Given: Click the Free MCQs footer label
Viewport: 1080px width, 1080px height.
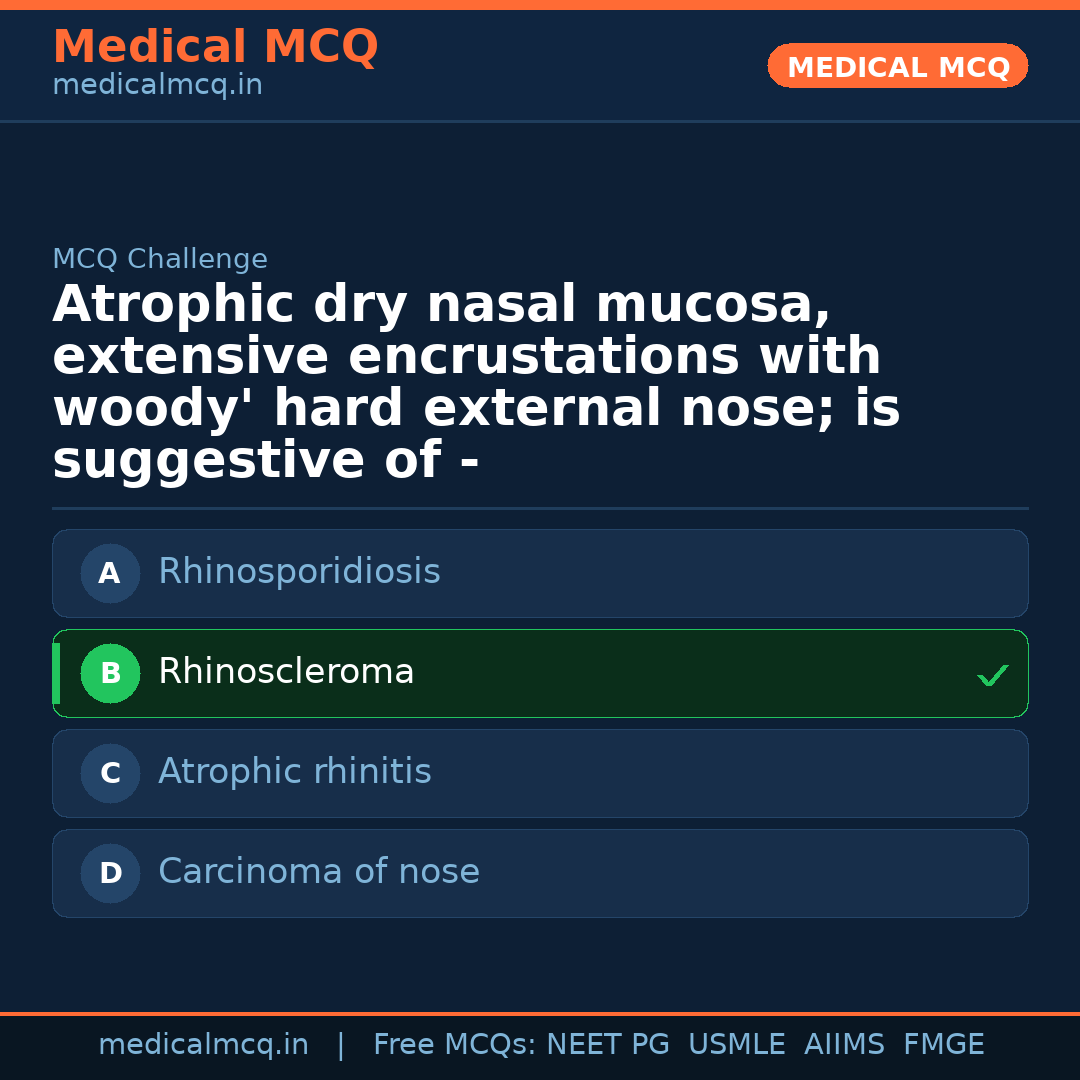Looking at the screenshot, I should pos(454,1045).
